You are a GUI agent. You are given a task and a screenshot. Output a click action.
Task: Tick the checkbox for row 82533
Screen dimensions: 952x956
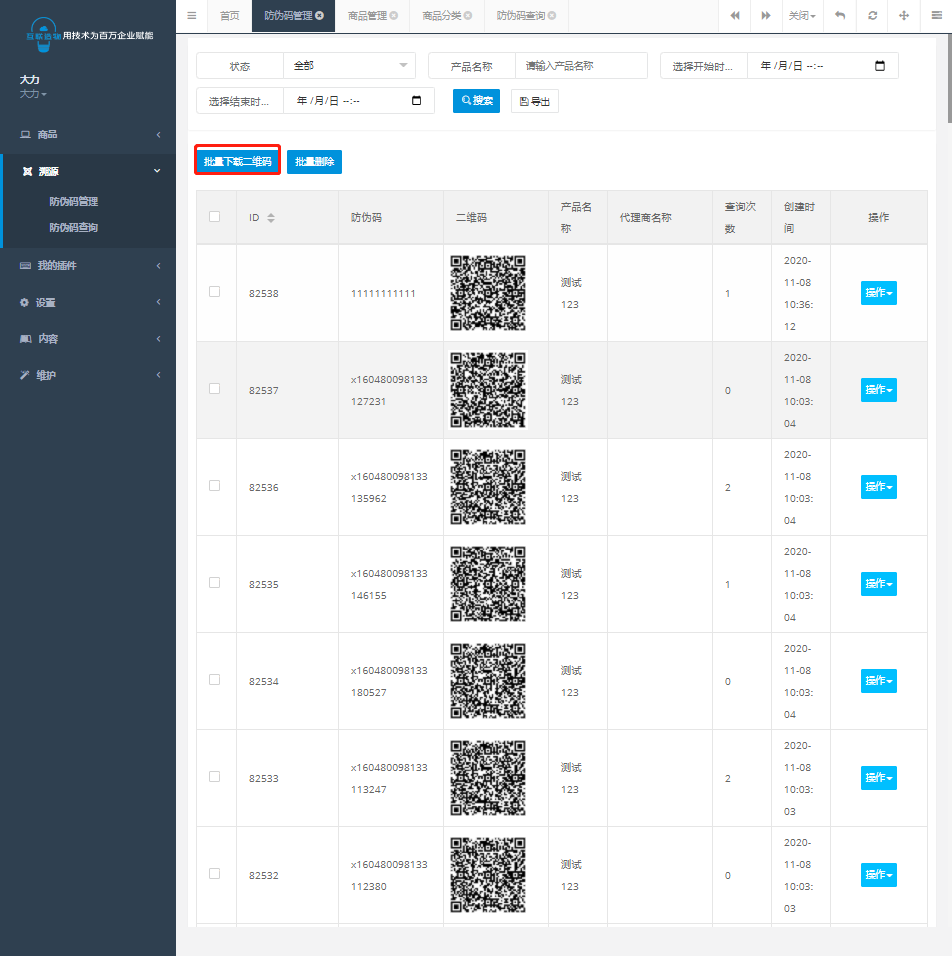[215, 777]
